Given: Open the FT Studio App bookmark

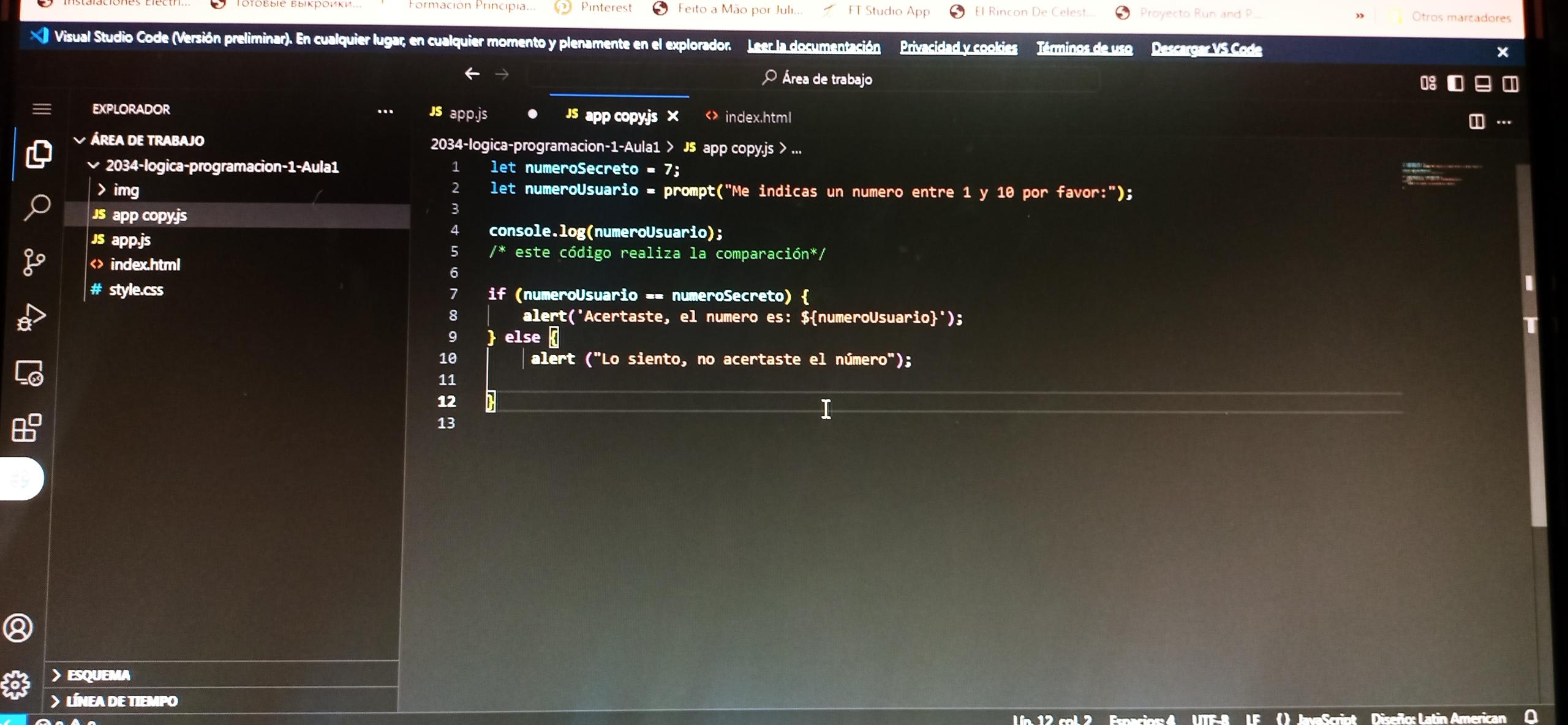Looking at the screenshot, I should coord(877,10).
